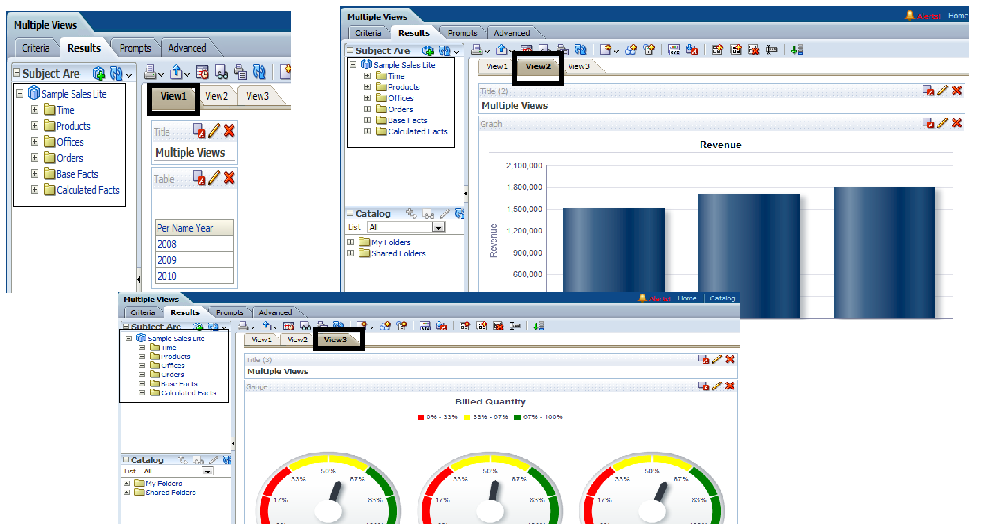The image size is (986, 526).
Task: Switch to View2 tab in View1 window
Action: pyautogui.click(x=216, y=96)
